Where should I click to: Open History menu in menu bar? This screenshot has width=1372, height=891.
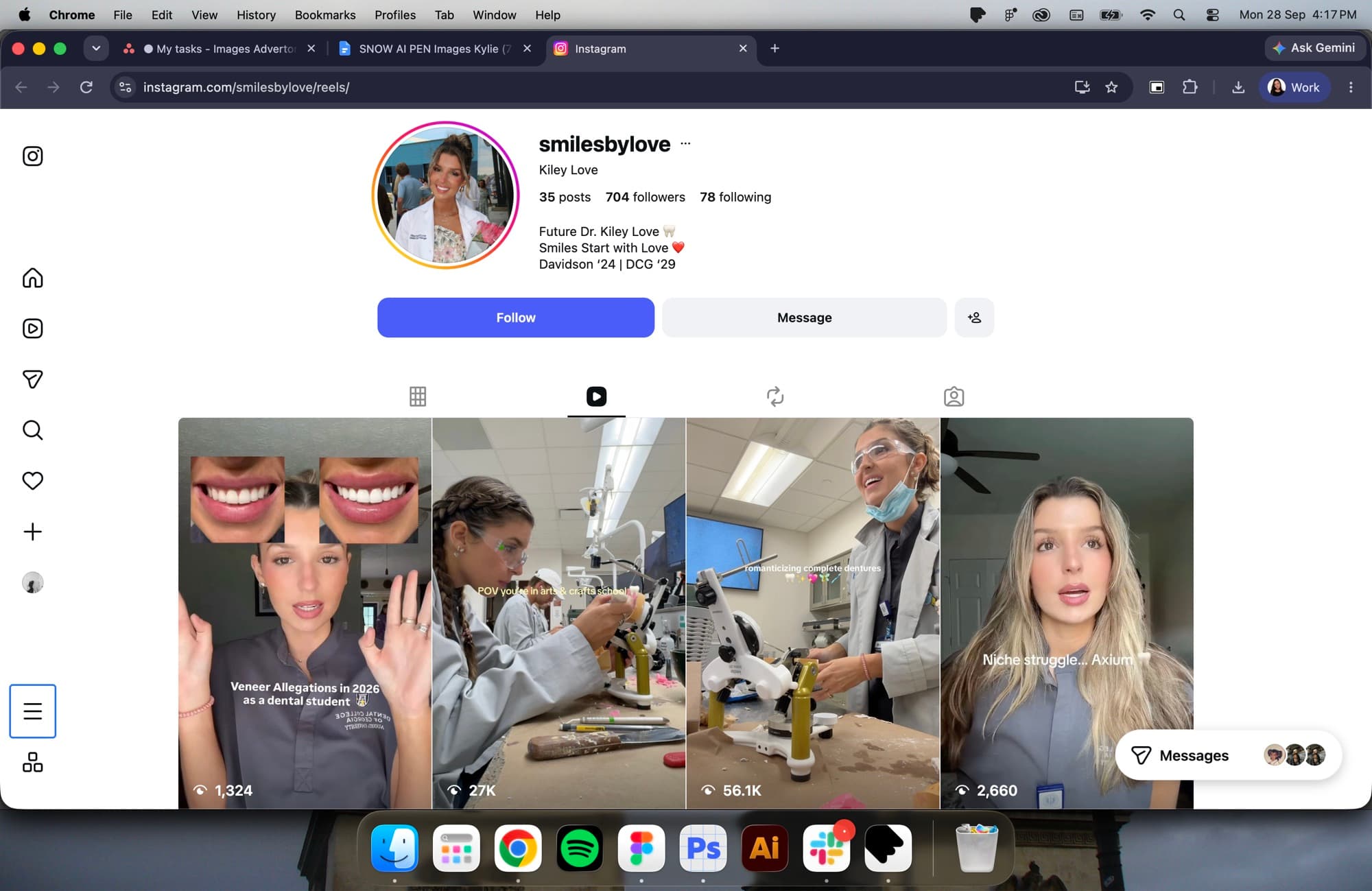pos(256,14)
